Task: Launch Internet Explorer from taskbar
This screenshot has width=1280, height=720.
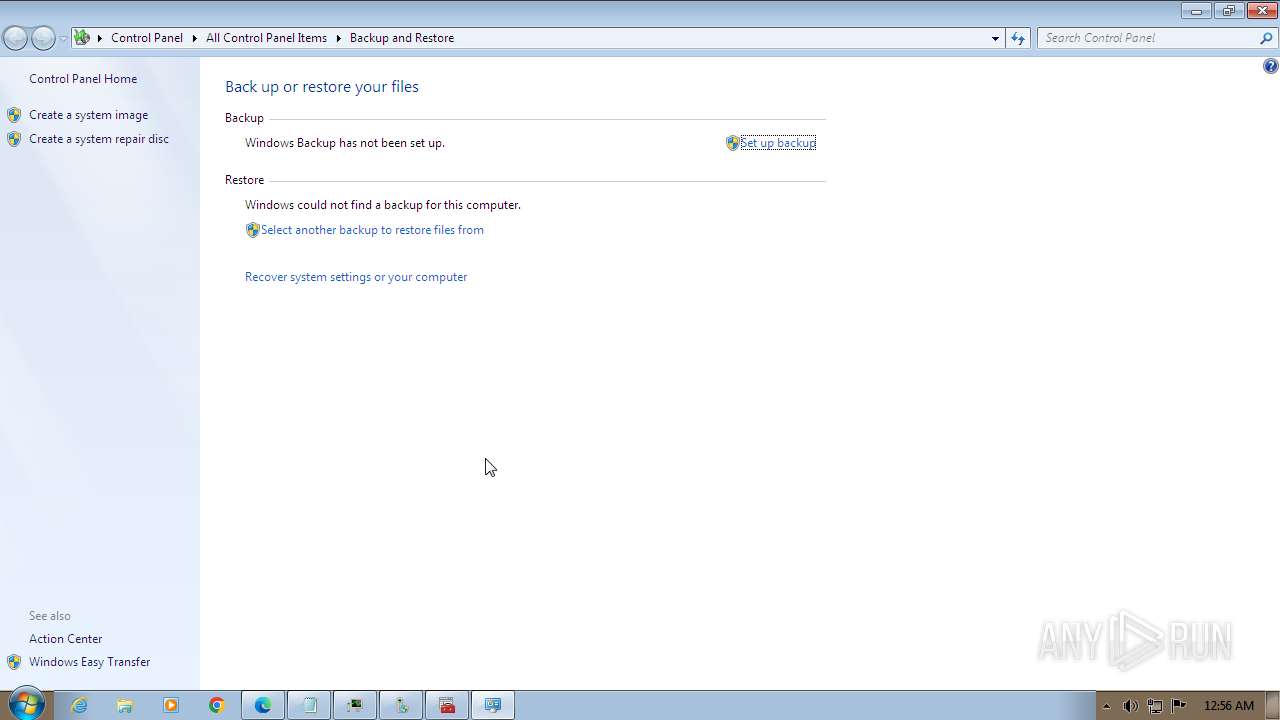Action: click(x=79, y=705)
